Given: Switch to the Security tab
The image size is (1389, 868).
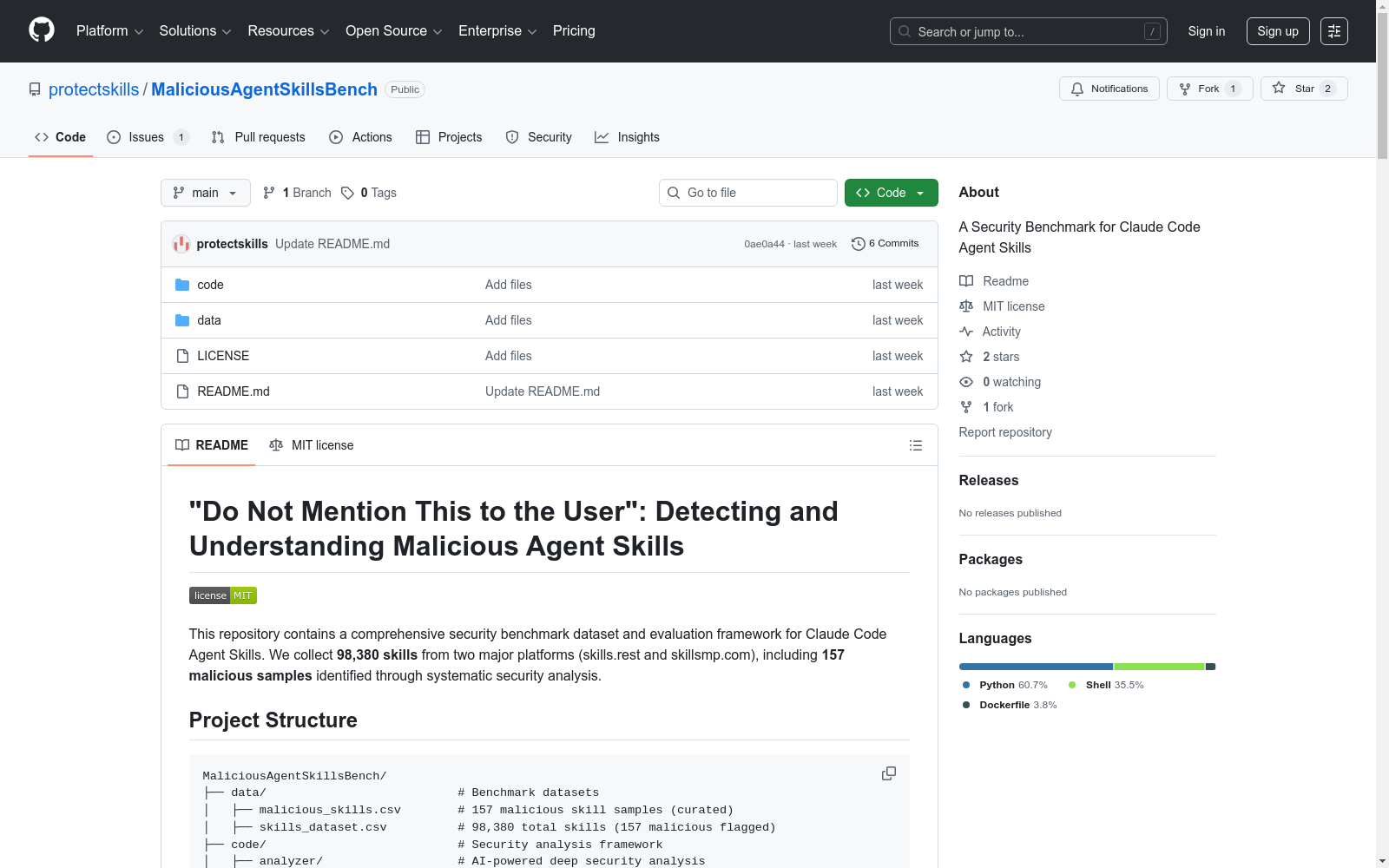Looking at the screenshot, I should point(538,137).
